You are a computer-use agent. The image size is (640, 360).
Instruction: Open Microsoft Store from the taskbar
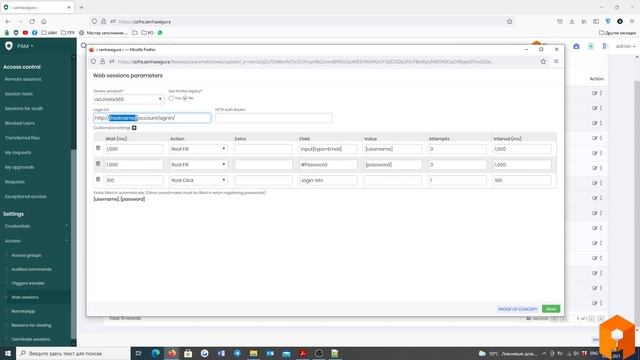click(x=188, y=353)
